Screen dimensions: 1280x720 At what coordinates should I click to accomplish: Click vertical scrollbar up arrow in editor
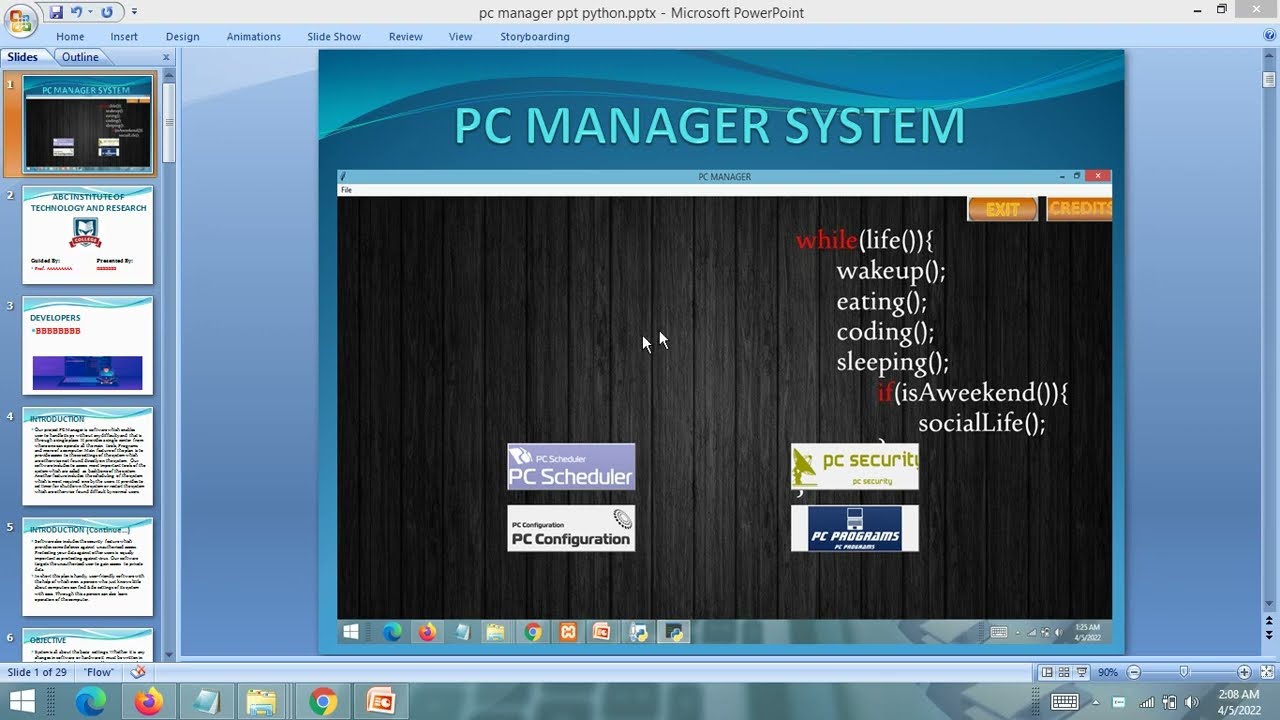coord(1270,57)
